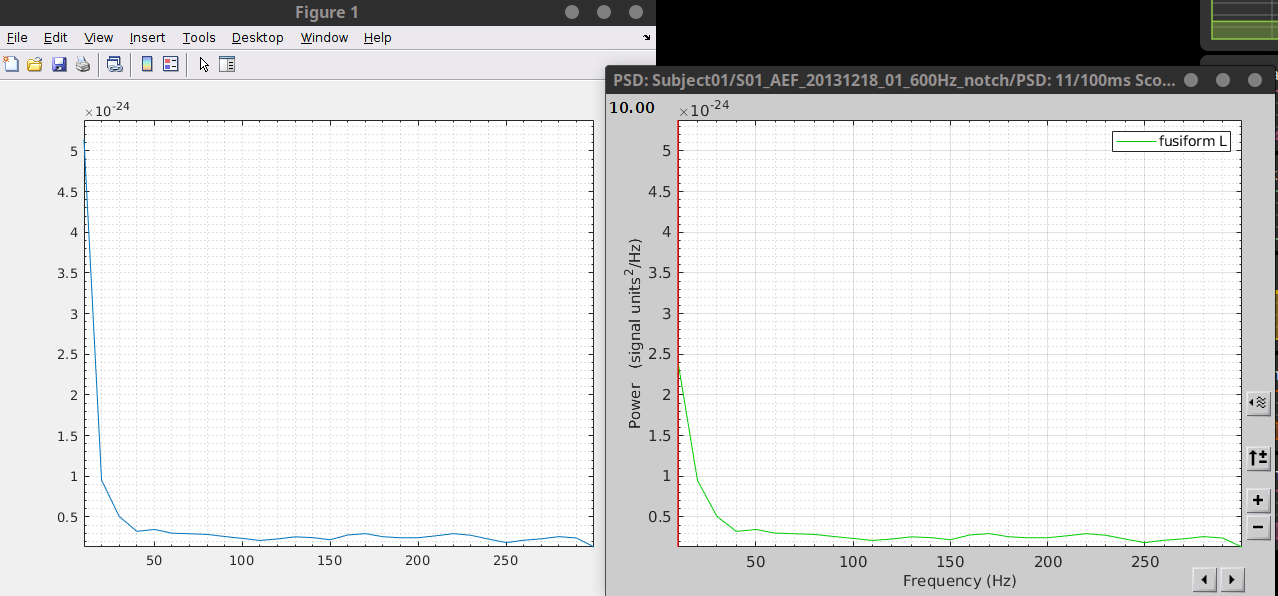This screenshot has height=596, width=1278.
Task: Open the Window menu in Figure 1
Action: point(324,38)
